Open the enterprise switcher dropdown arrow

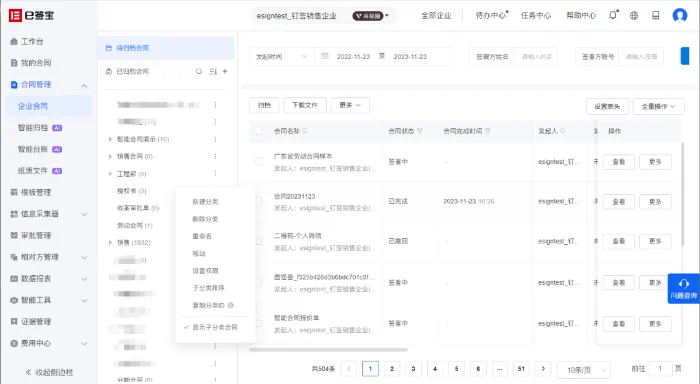click(x=387, y=16)
